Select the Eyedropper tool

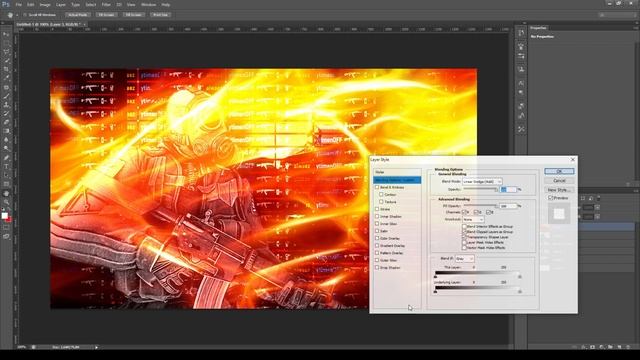6,78
